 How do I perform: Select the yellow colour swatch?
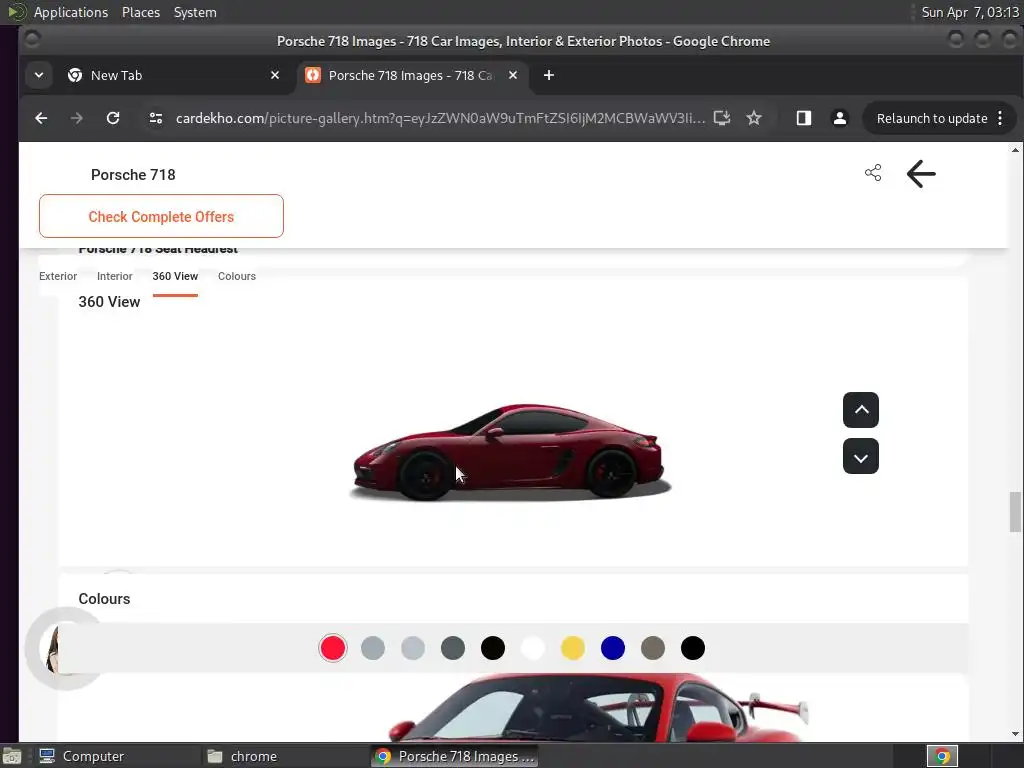tap(573, 648)
